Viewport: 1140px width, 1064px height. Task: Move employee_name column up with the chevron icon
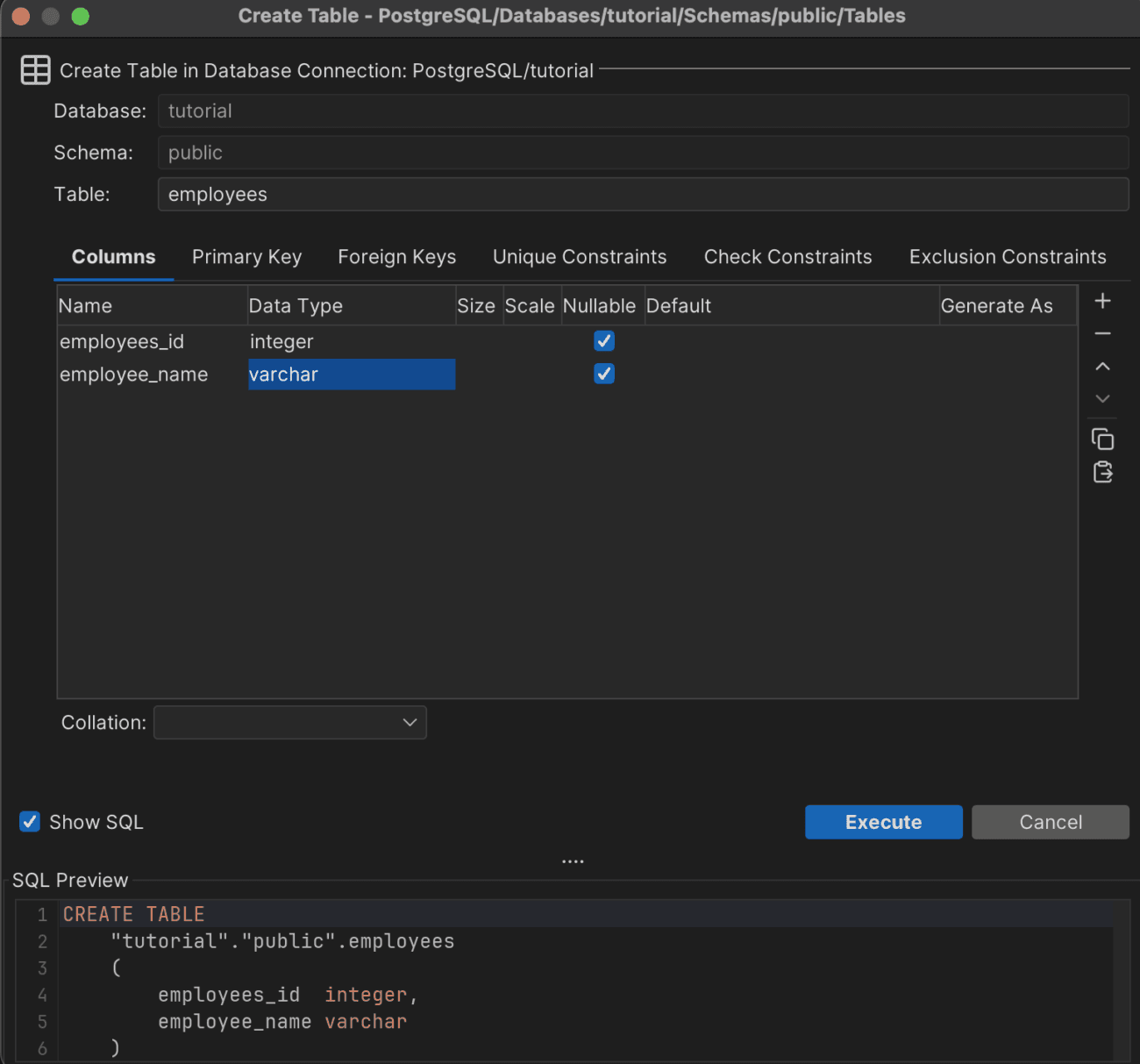(x=1102, y=366)
